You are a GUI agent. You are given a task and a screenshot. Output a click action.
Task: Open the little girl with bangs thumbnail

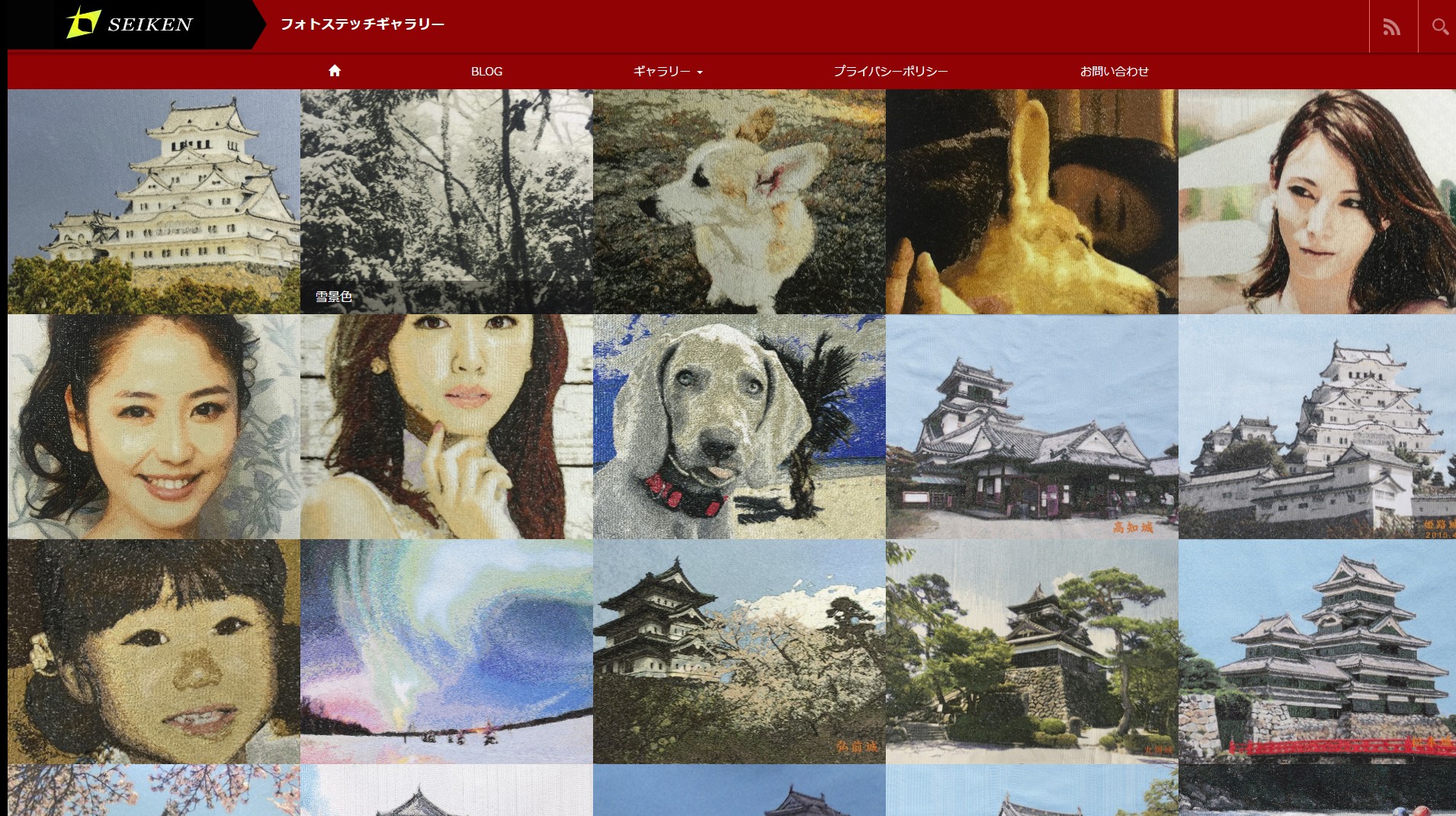[154, 651]
